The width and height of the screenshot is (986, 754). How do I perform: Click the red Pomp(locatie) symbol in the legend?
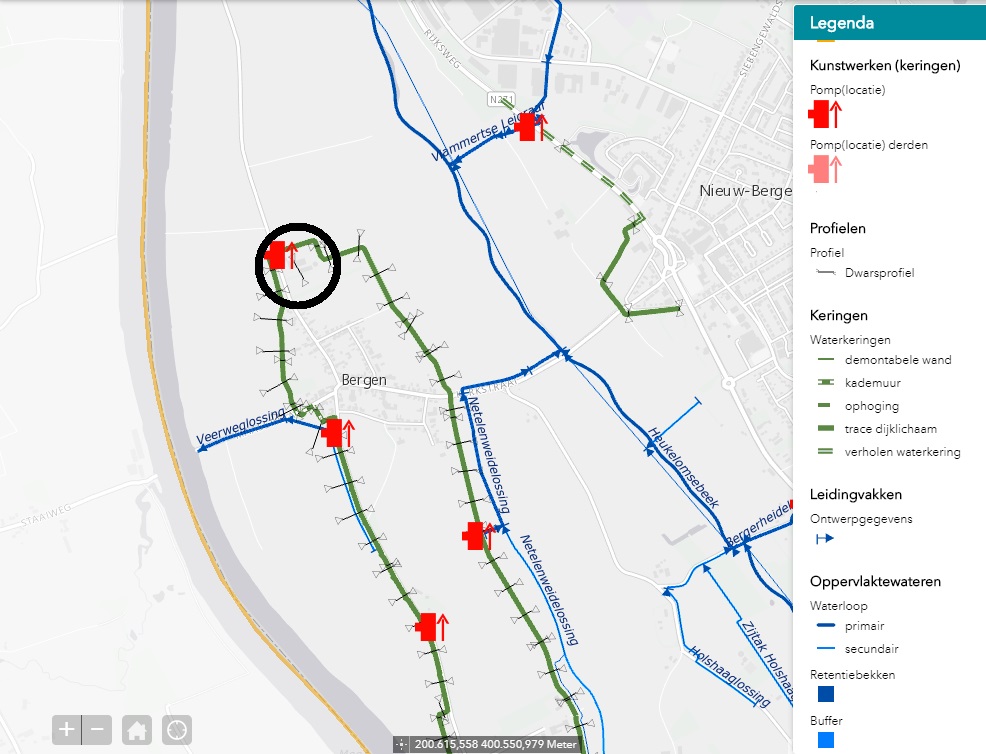[824, 114]
